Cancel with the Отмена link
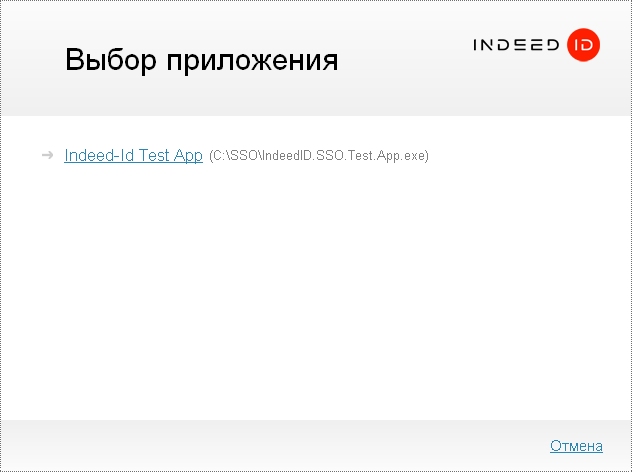The image size is (632, 472). [576, 446]
